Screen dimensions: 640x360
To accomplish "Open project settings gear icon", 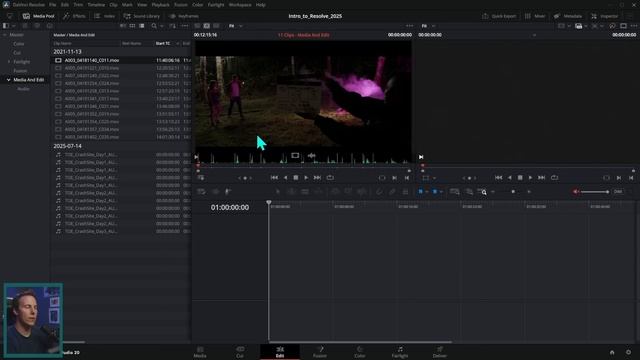I will click(629, 352).
